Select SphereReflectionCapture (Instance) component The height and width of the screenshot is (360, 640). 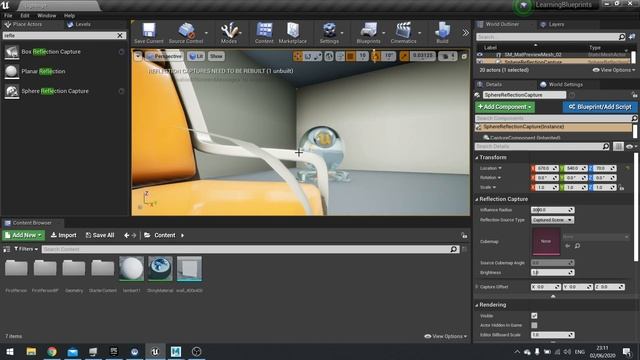pos(553,127)
